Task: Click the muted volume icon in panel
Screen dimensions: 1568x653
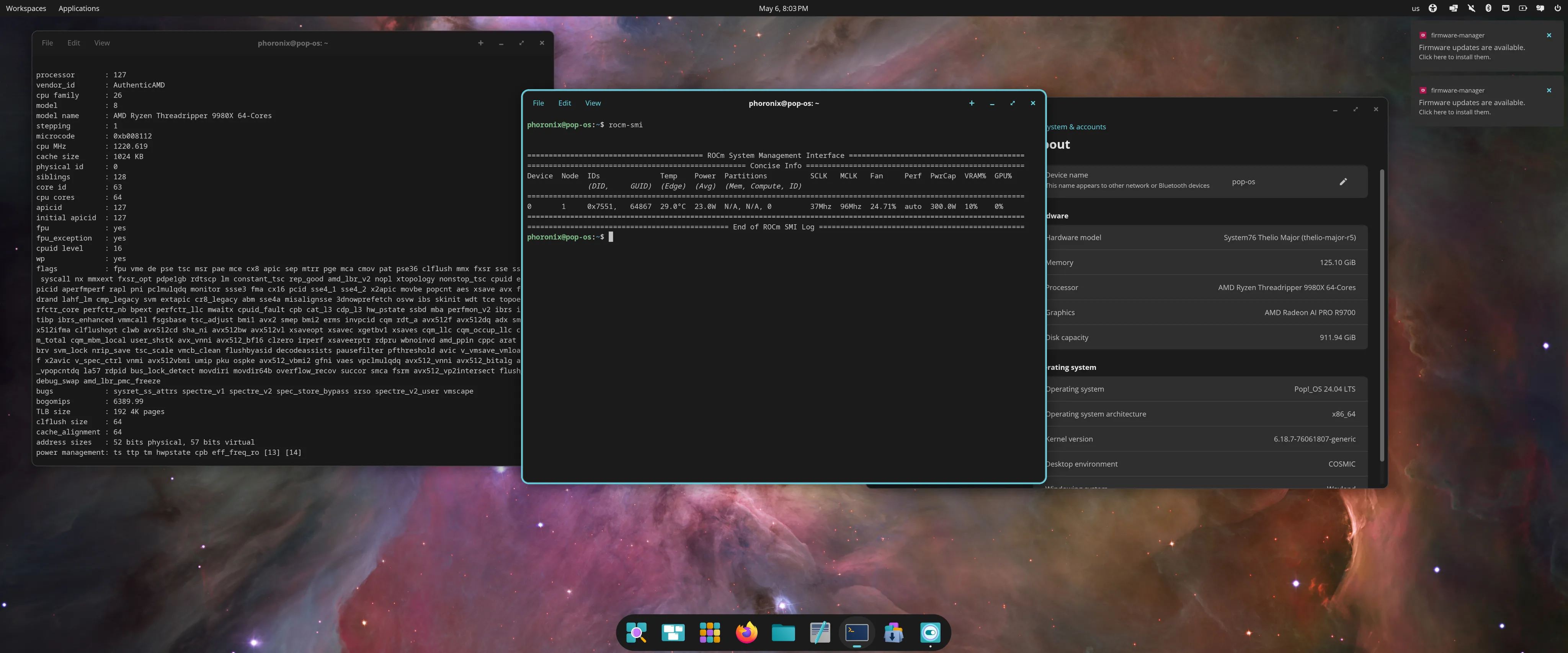Action: pyautogui.click(x=1471, y=8)
